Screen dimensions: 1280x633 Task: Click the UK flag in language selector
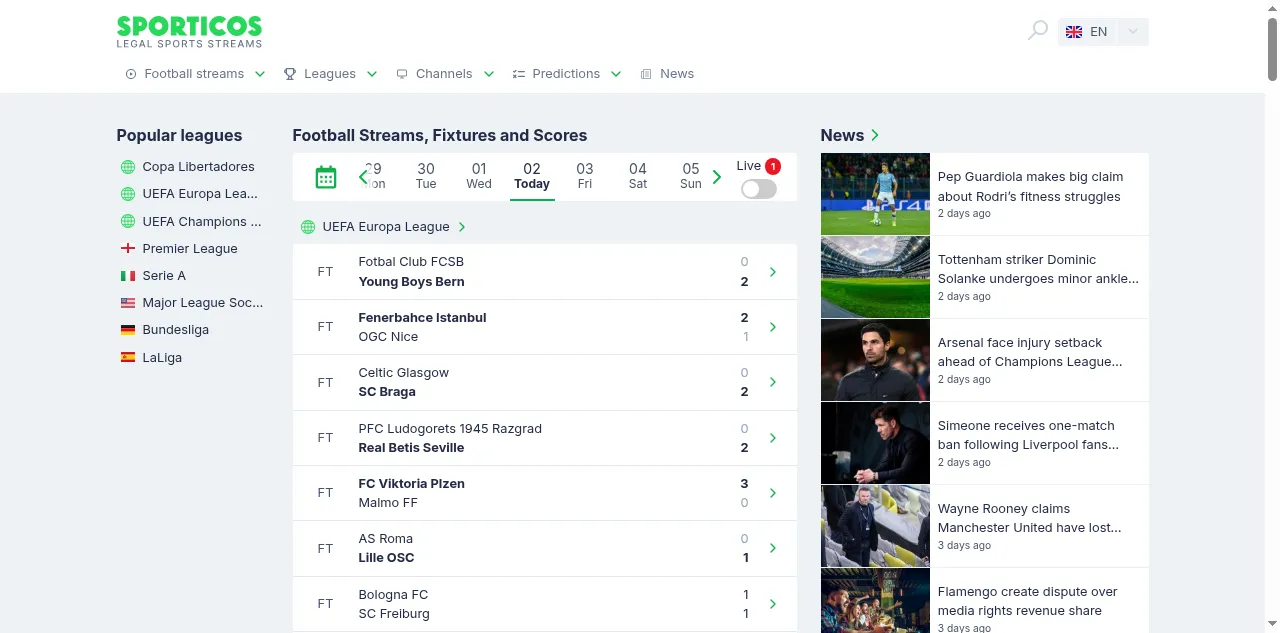(1074, 32)
